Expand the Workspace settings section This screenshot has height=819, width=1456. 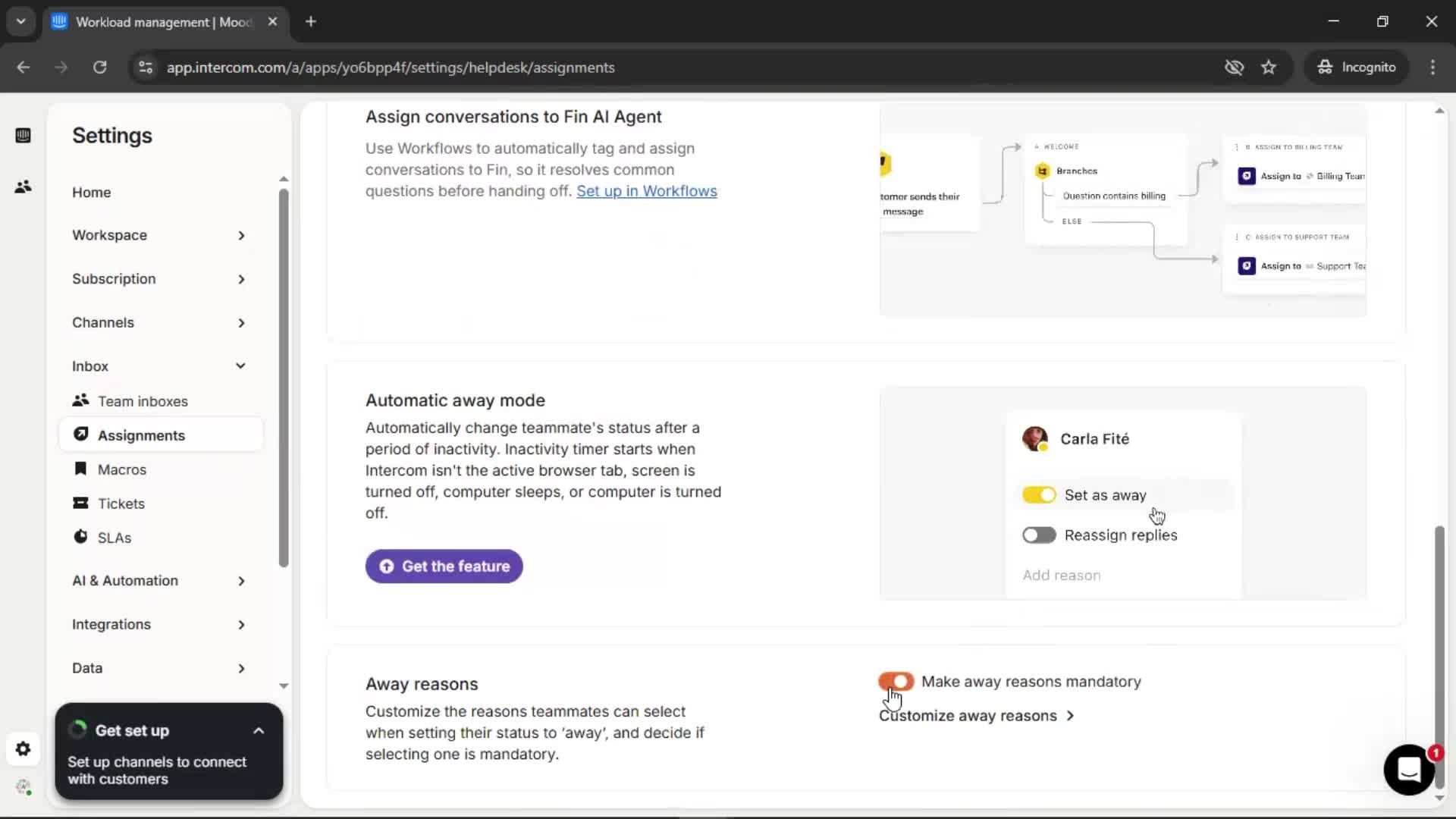159,235
